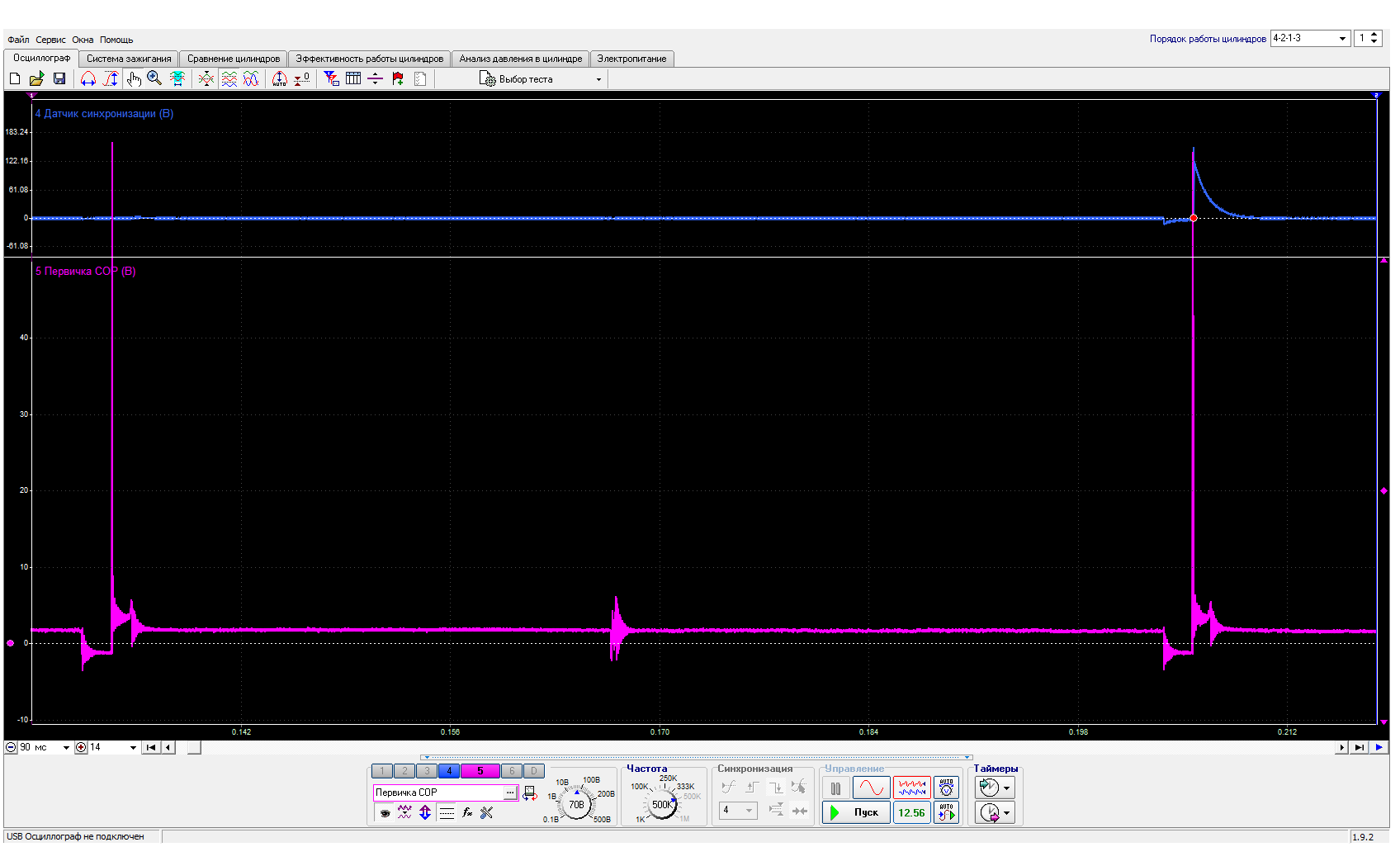This screenshot has height=847, width=1400.
Task: Open second timer dropdown arrow
Action: pos(1007,813)
